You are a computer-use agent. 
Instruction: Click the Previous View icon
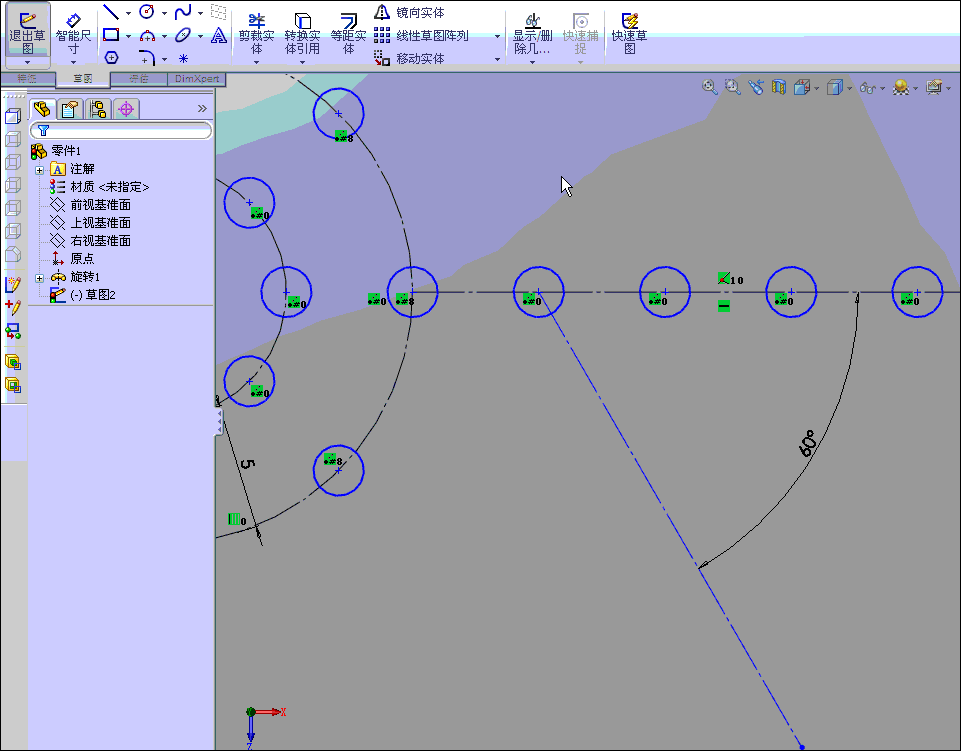point(756,87)
